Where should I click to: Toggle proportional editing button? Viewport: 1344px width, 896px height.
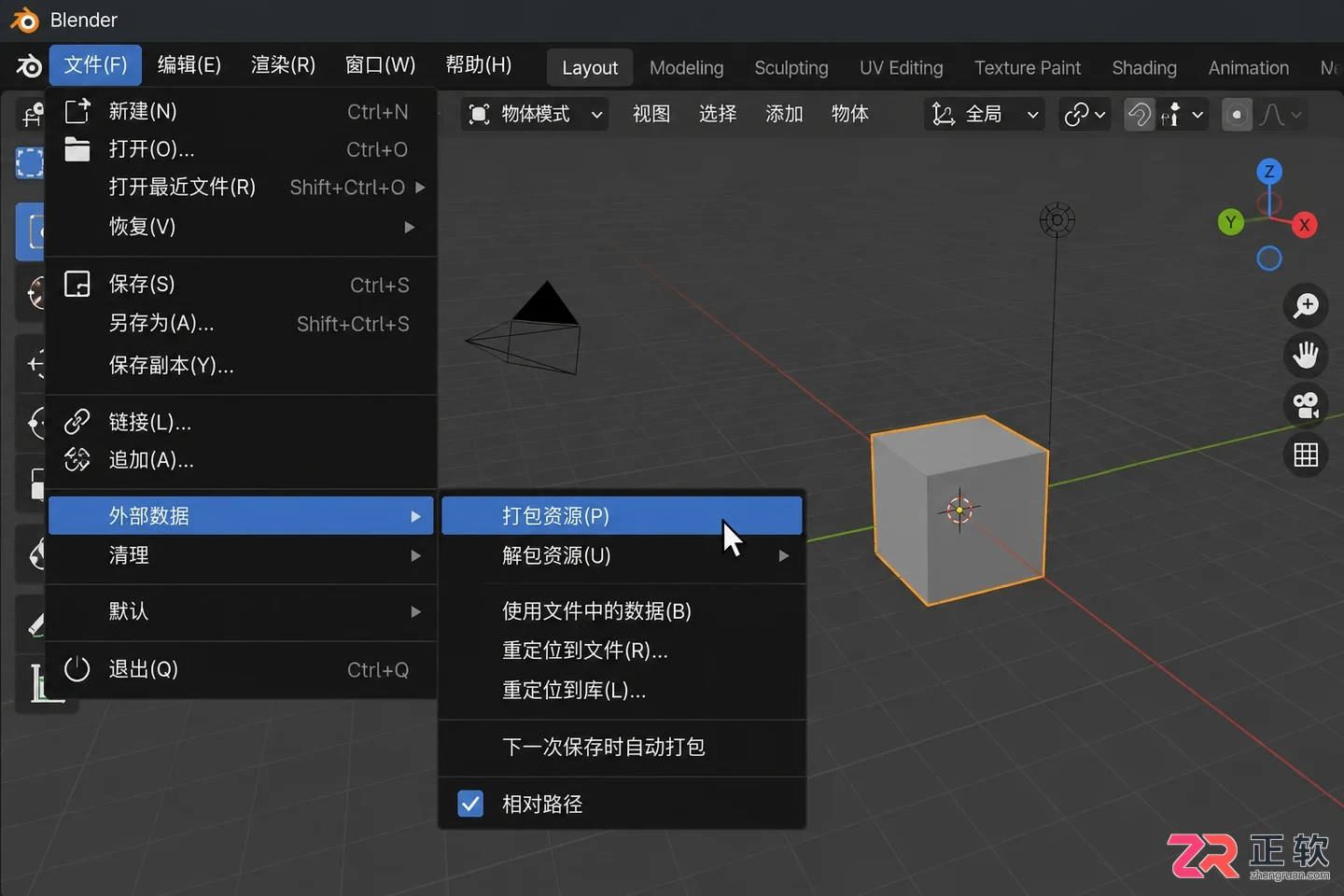coord(1237,115)
